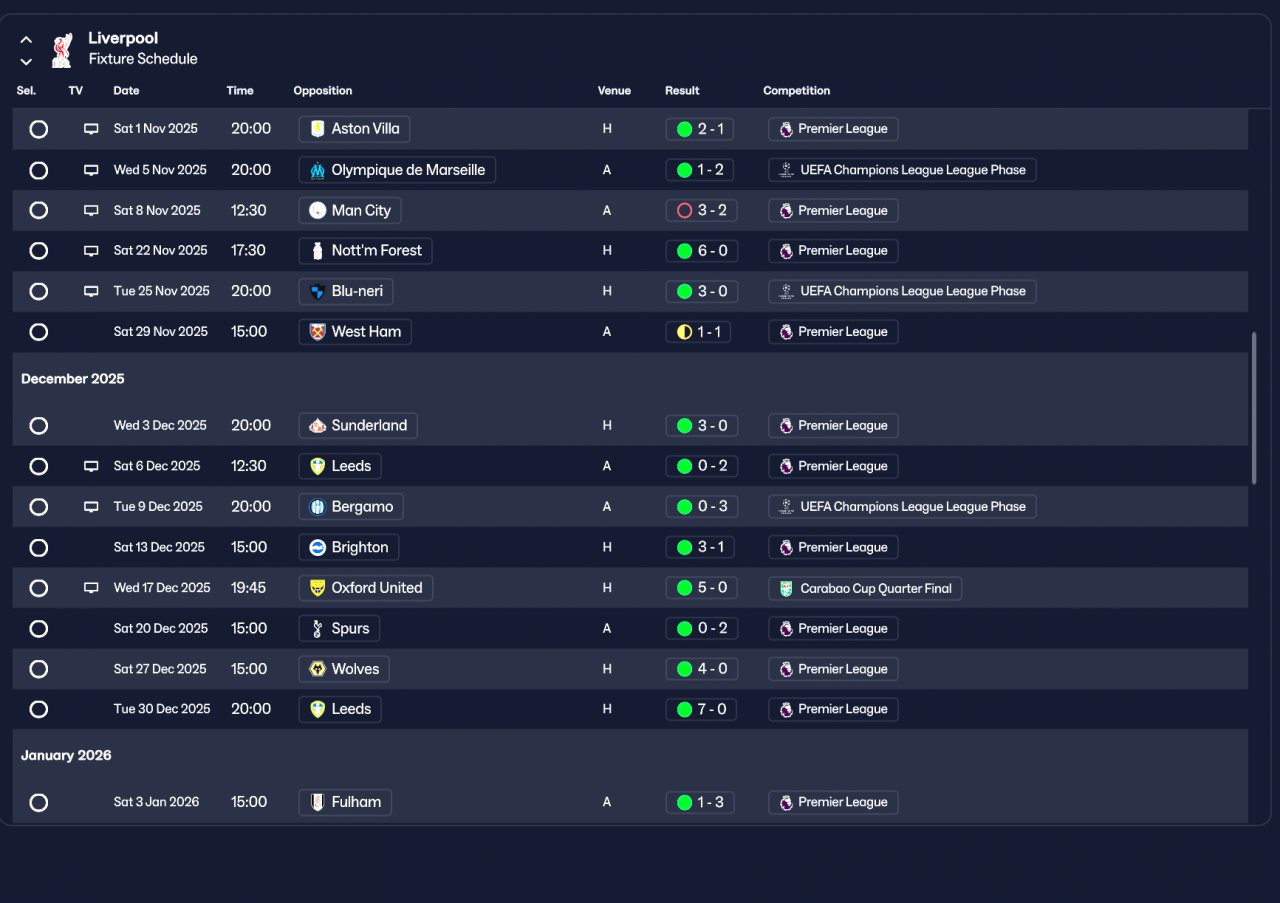Screen dimensions: 1280x903
Task: Select the Sunderland fixture radio button
Action: [38, 426]
